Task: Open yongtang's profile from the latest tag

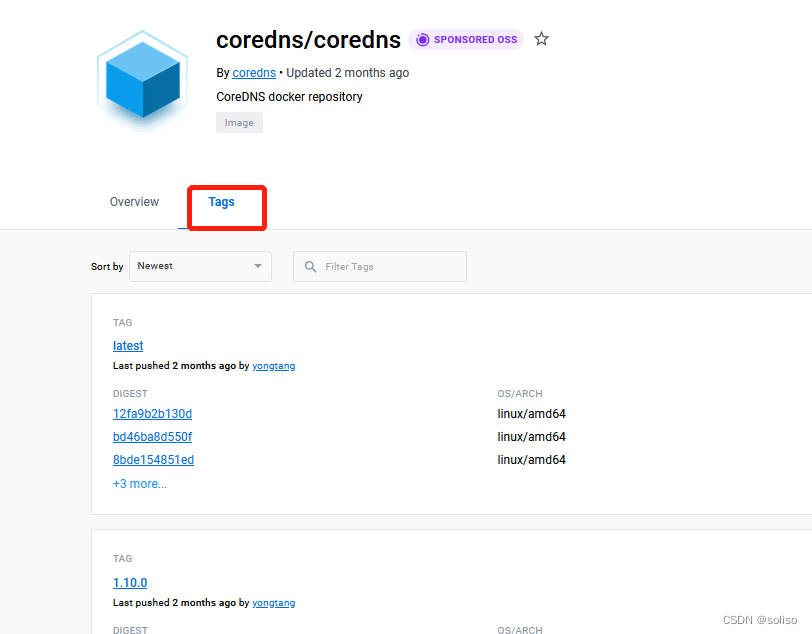Action: point(274,365)
